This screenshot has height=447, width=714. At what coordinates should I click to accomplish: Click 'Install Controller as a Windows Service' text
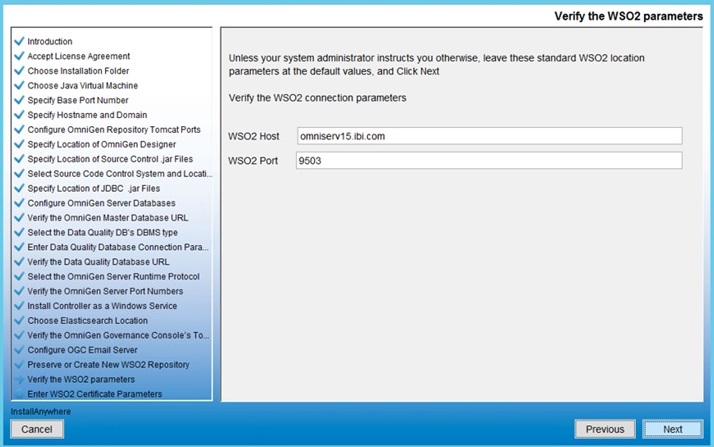[x=102, y=306]
